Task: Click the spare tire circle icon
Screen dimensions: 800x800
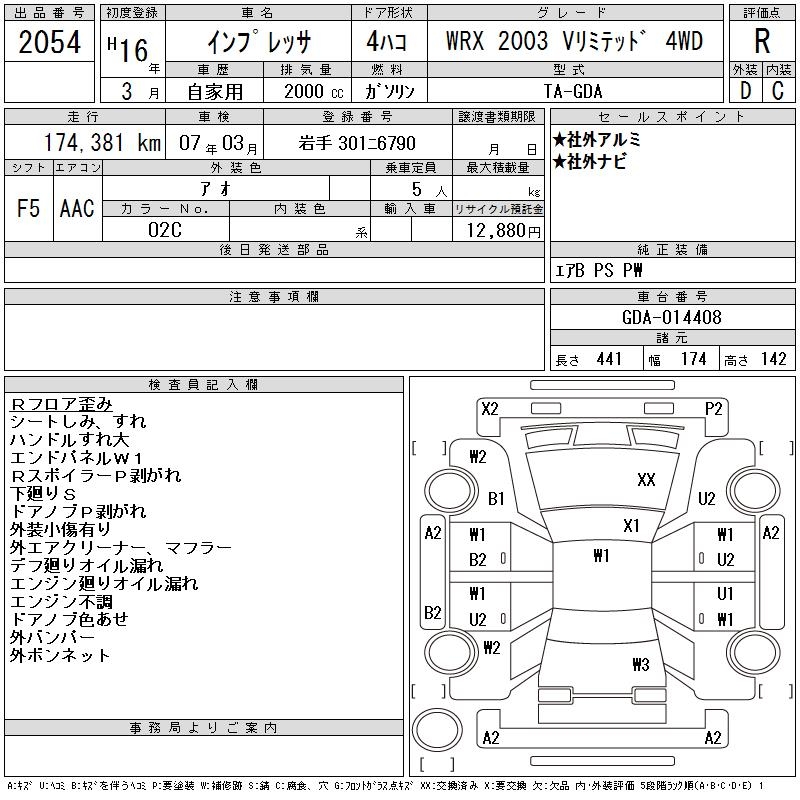Action: [x=437, y=730]
